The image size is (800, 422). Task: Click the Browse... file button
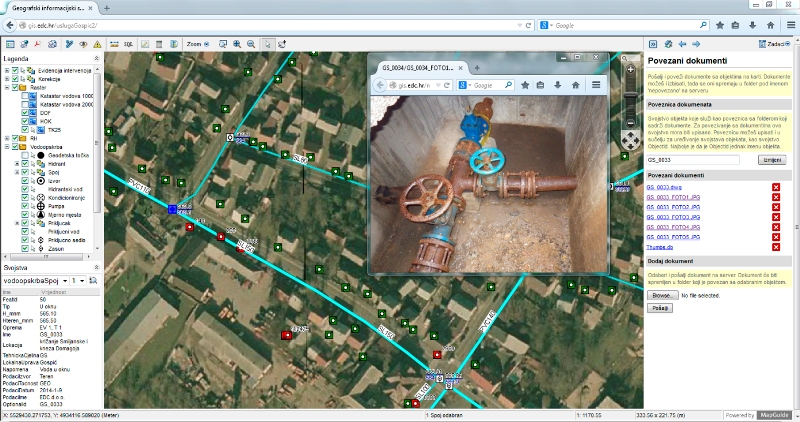pyautogui.click(x=662, y=295)
